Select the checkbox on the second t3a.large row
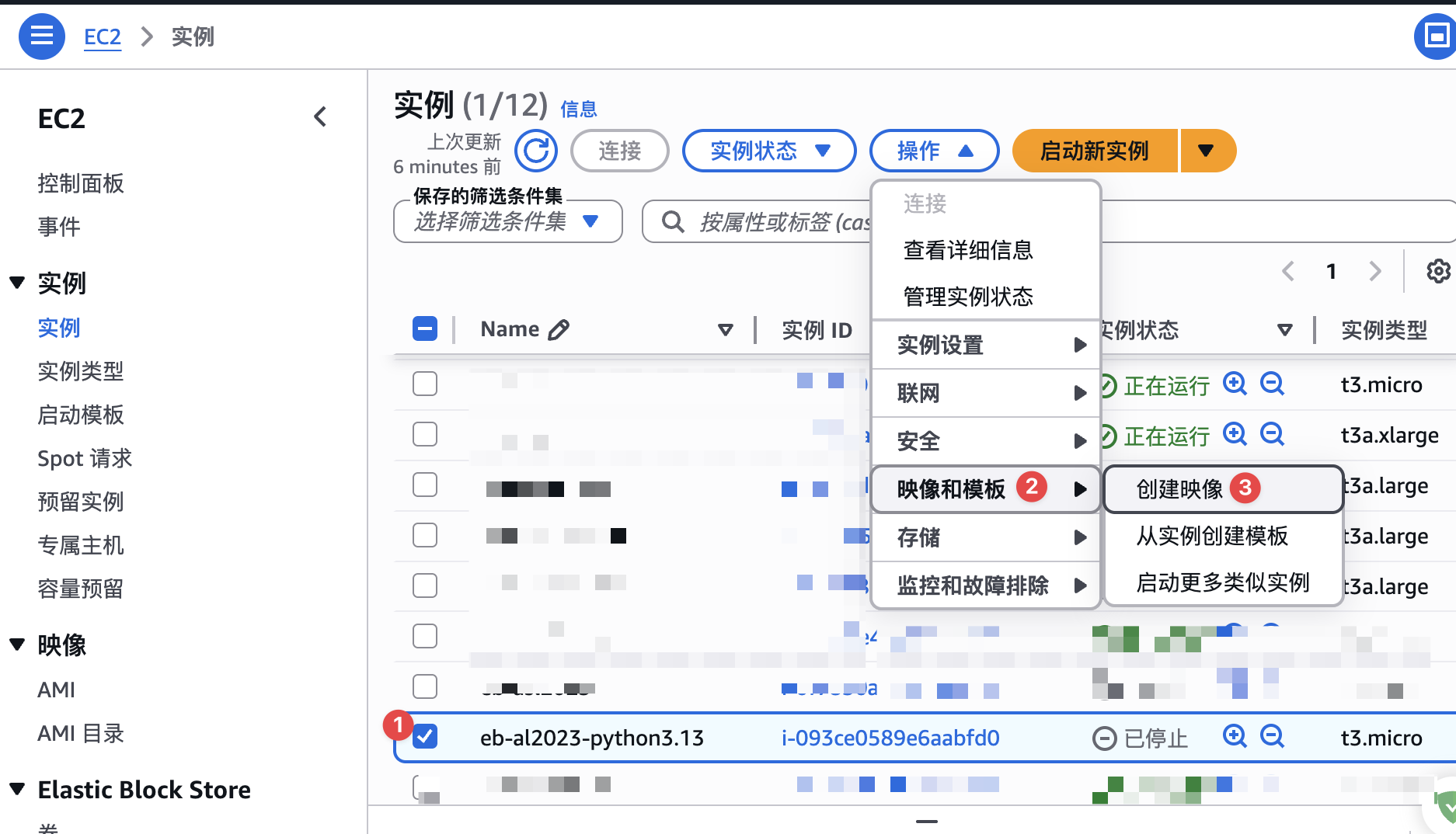 pos(425,535)
